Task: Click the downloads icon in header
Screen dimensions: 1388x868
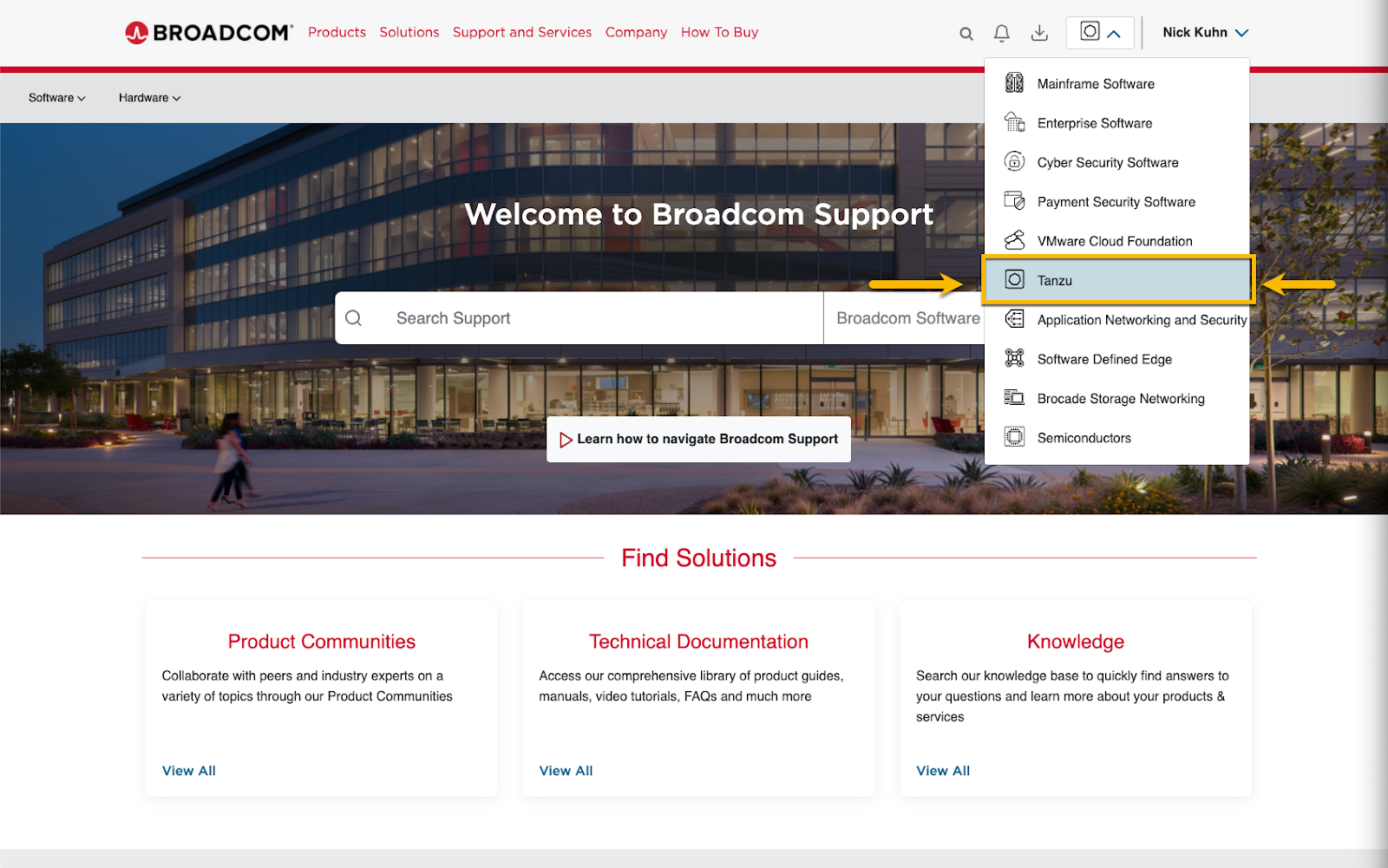Action: pos(1039,33)
